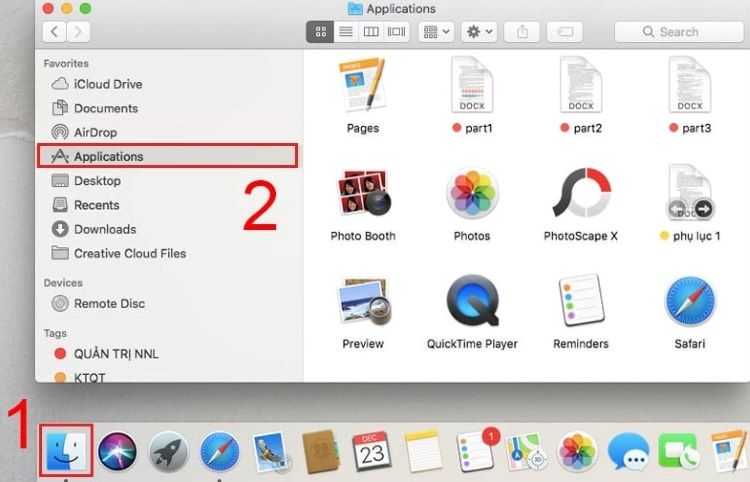
Task: Open FaceTime from the Dock
Action: click(679, 452)
